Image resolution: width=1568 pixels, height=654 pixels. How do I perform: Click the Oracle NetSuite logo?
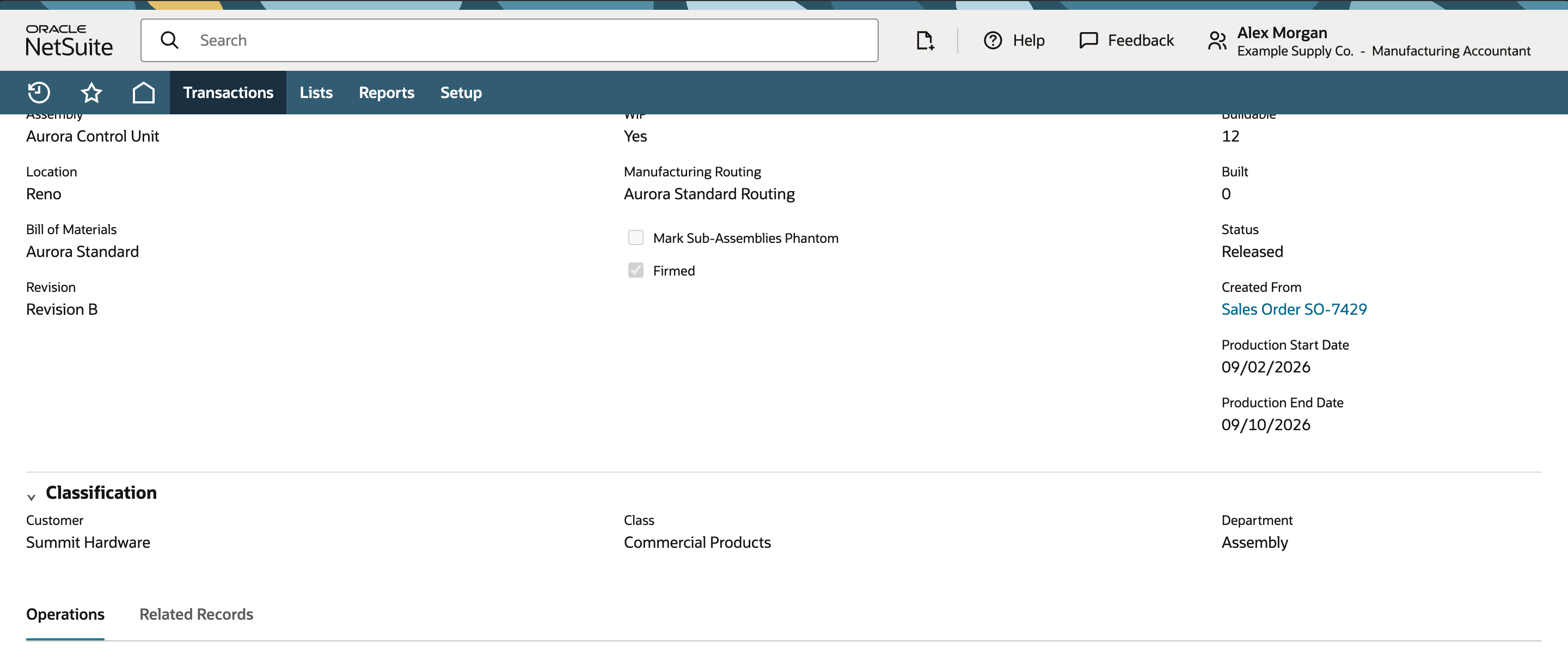pos(69,40)
